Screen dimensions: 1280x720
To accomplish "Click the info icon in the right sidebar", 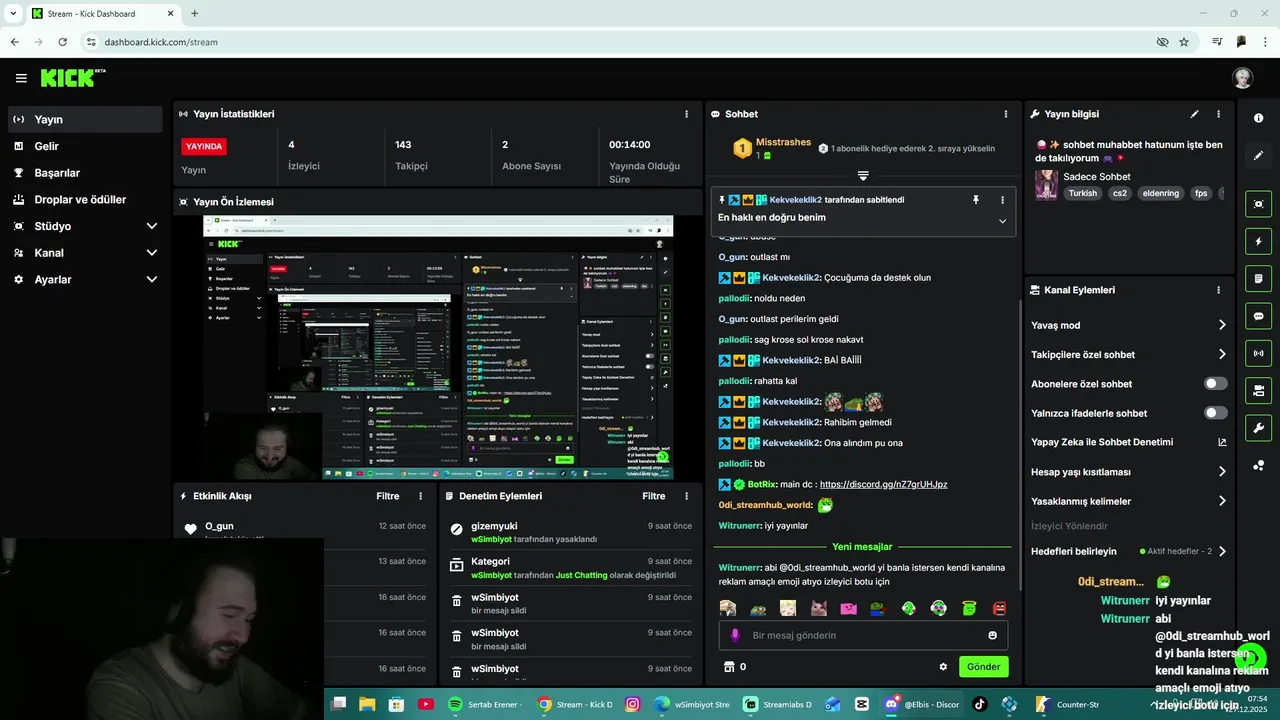I will tap(1258, 118).
